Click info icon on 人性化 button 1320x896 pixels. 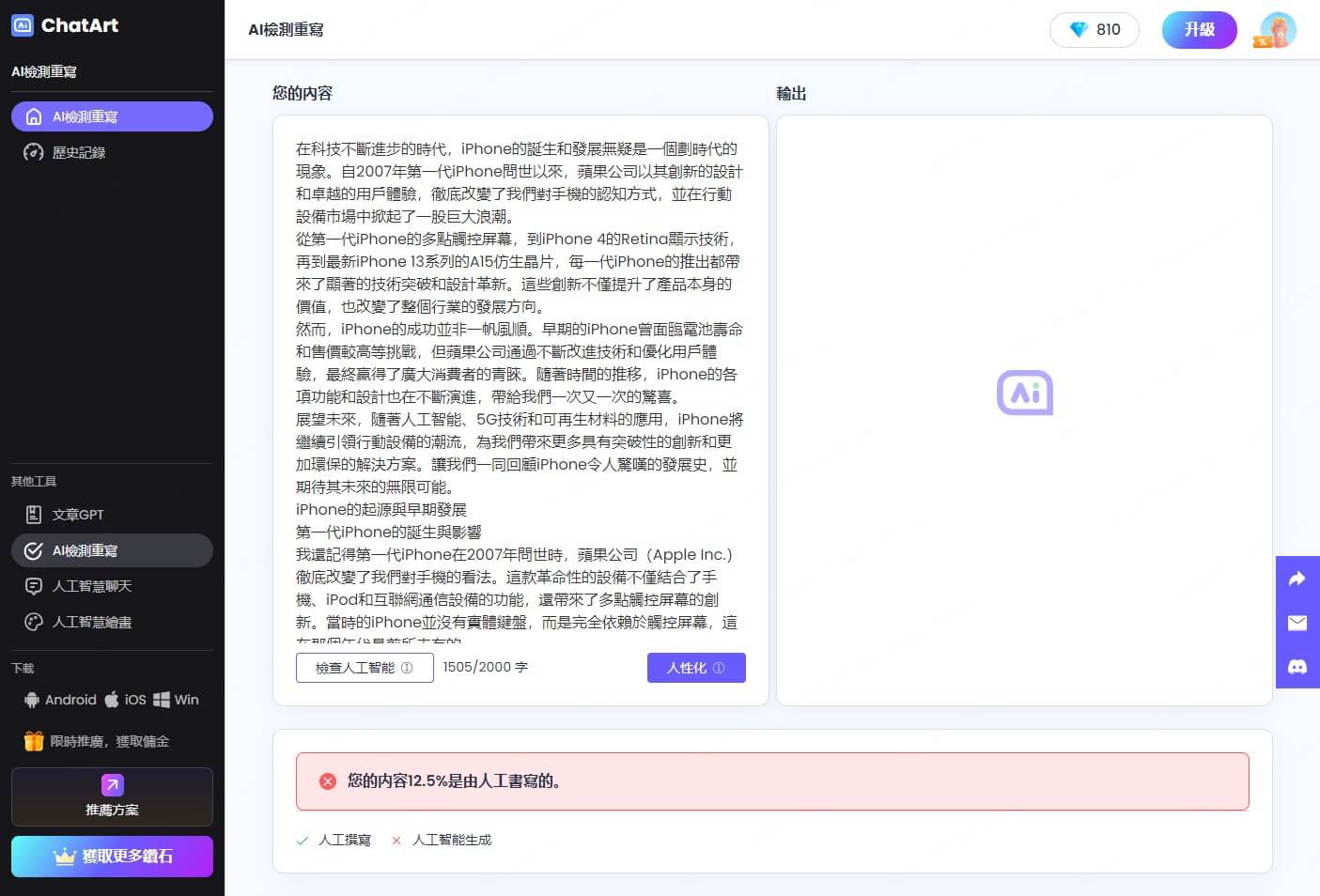tap(719, 668)
